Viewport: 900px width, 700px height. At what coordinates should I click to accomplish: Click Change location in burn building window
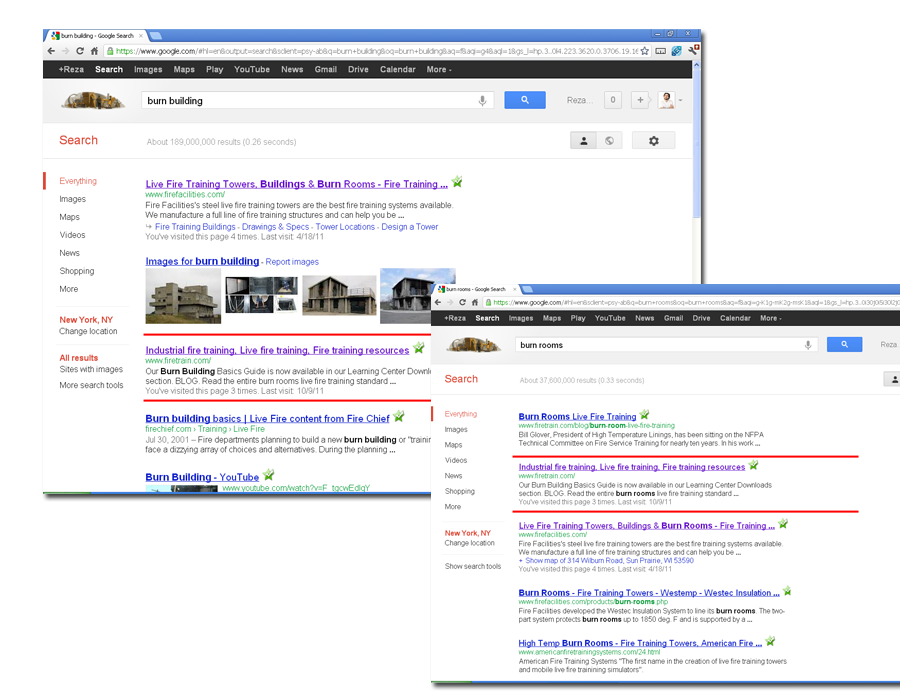88,331
